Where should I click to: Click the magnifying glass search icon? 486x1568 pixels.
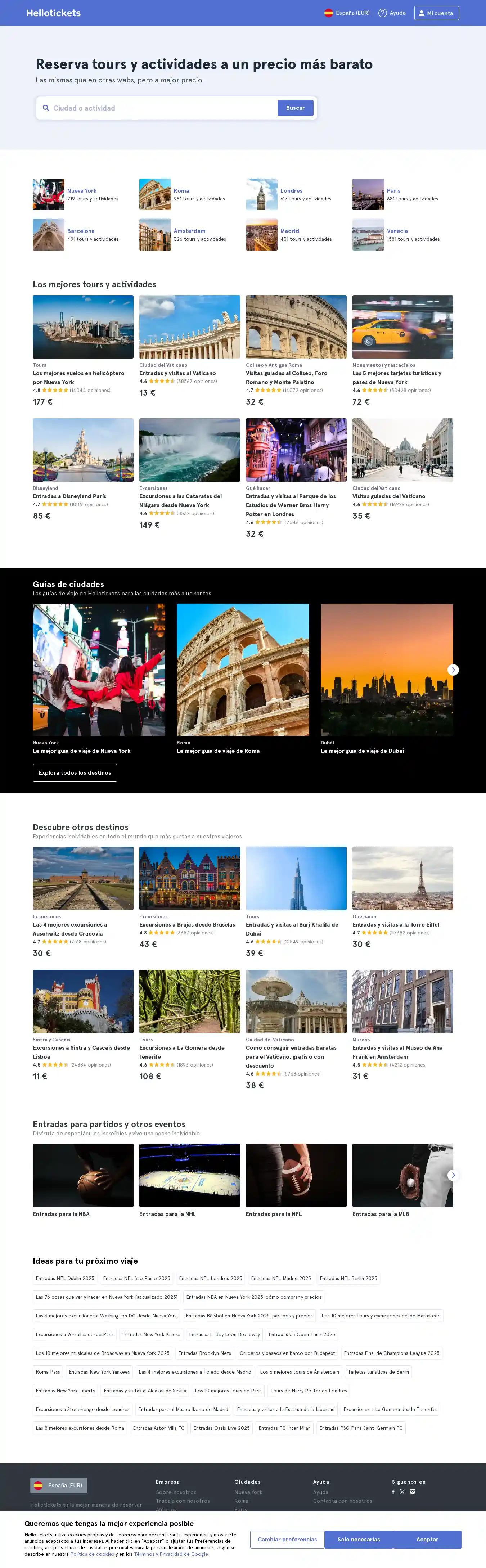point(46,108)
